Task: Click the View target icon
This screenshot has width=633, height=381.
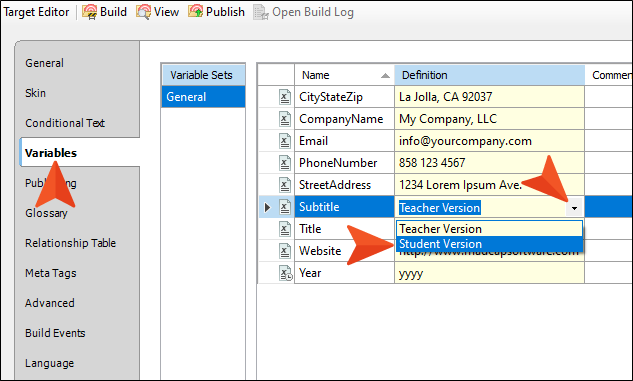Action: pyautogui.click(x=143, y=12)
